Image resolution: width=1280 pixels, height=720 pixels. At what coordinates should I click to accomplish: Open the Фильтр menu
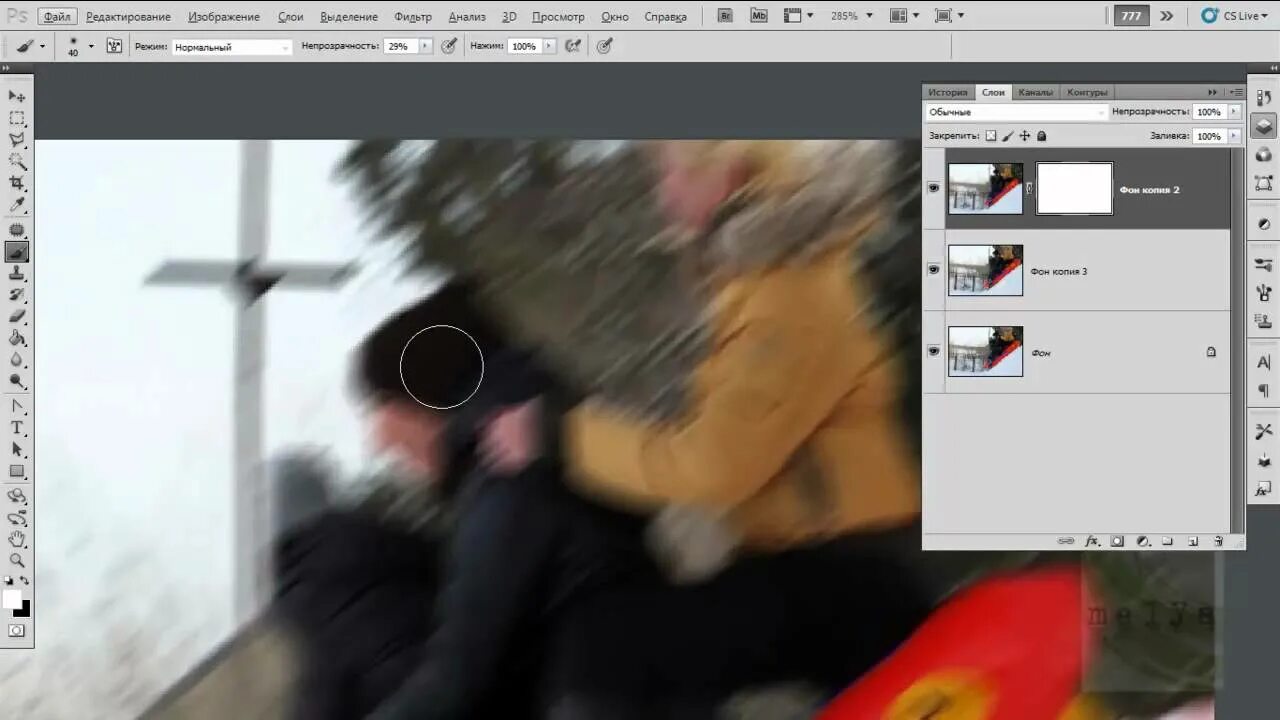coord(413,17)
